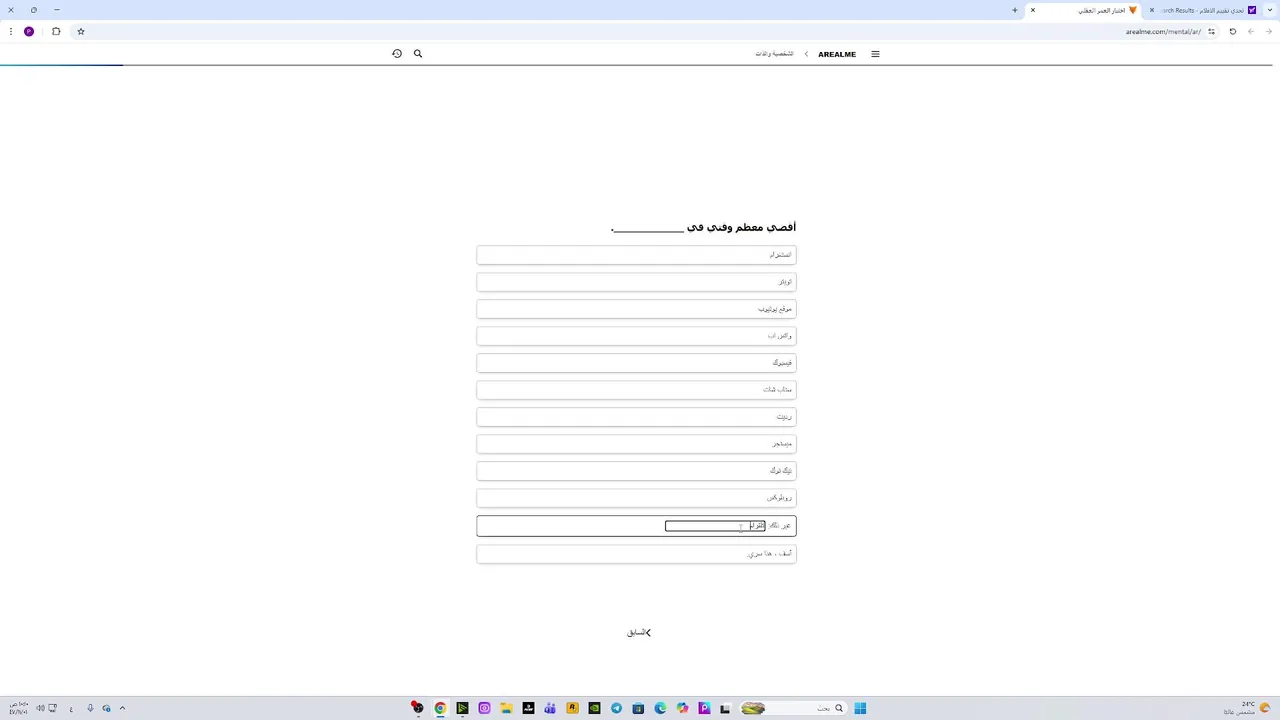Image resolution: width=1280 pixels, height=720 pixels.
Task: Open Microsoft Edge from the taskbar
Action: [x=660, y=708]
